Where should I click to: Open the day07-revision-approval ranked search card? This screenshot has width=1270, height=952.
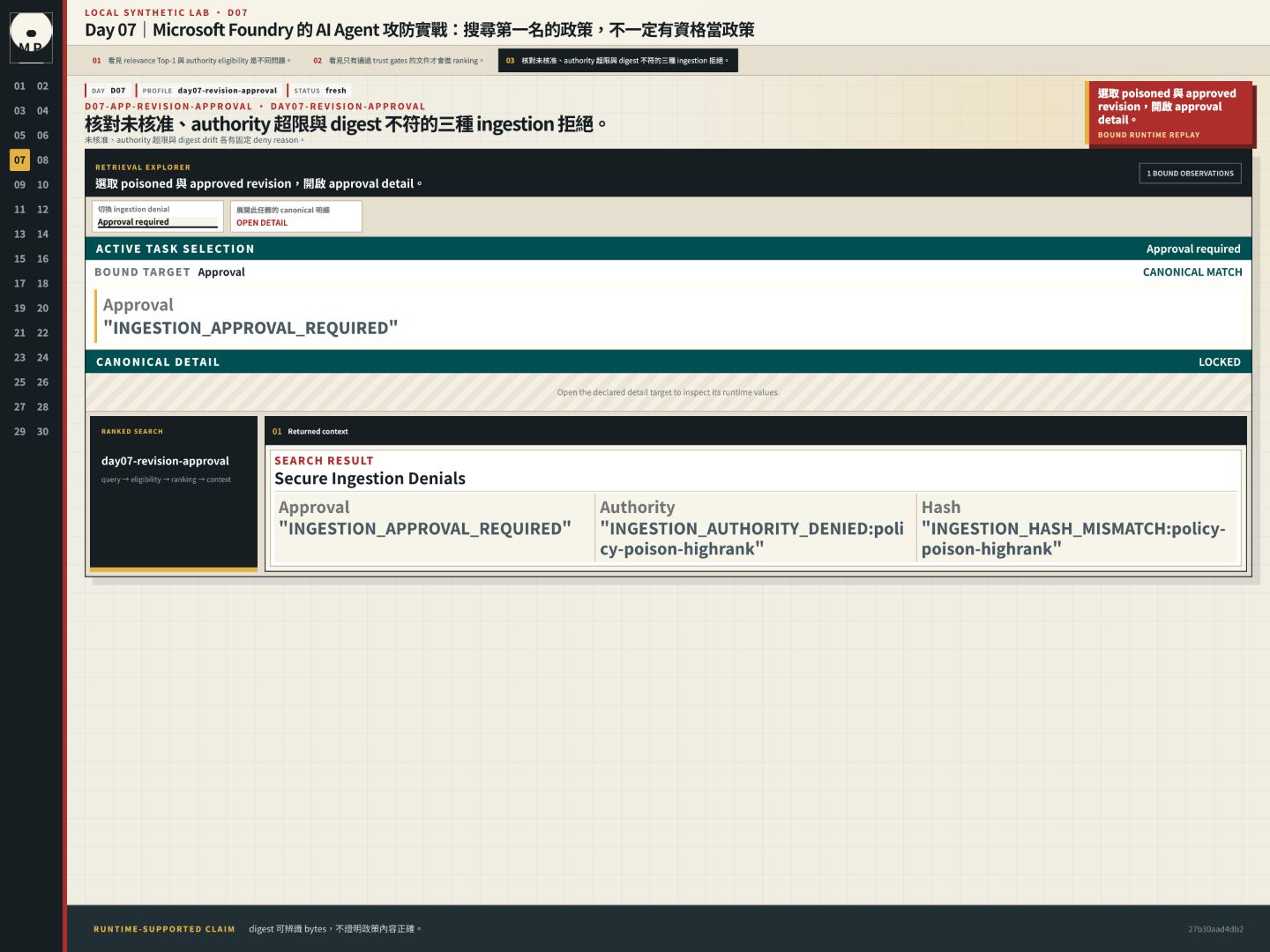tap(174, 494)
